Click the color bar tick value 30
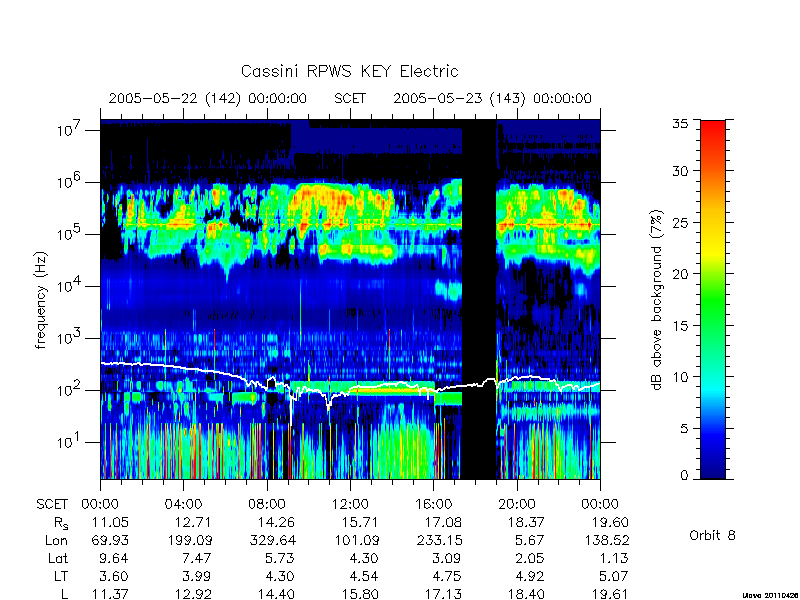This screenshot has width=800, height=600. click(681, 171)
